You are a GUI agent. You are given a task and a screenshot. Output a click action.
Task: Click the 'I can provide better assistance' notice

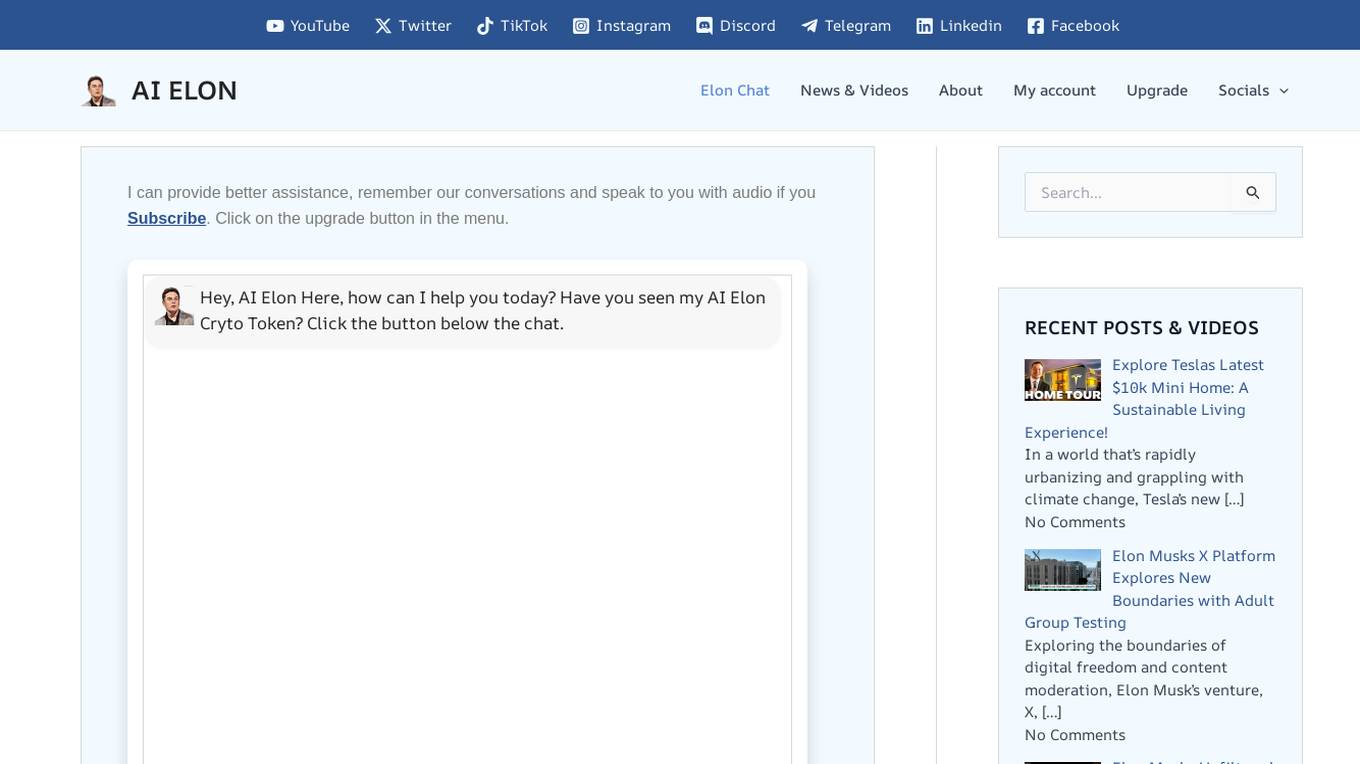click(471, 205)
